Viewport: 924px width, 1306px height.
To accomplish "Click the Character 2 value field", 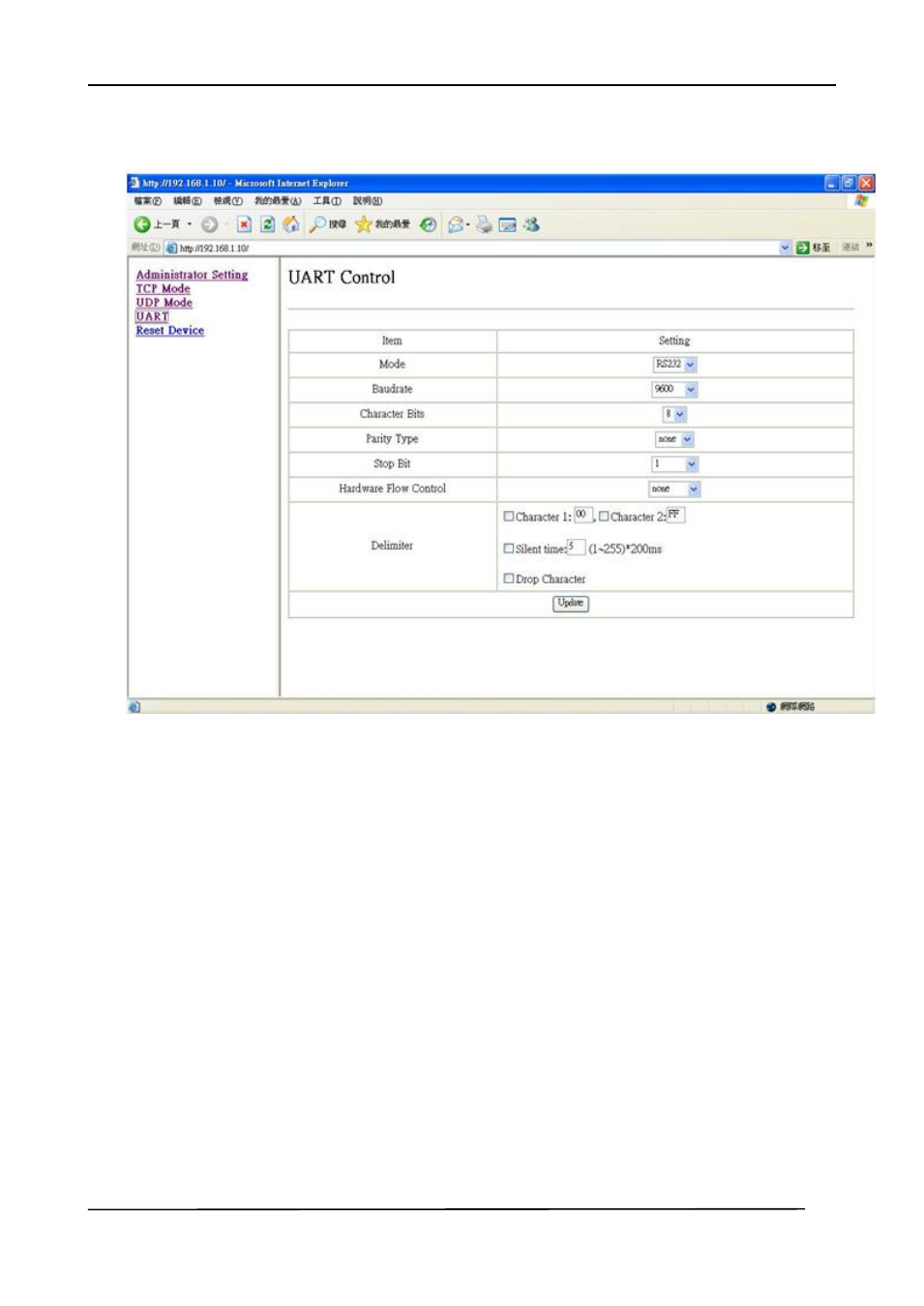I will (x=675, y=515).
